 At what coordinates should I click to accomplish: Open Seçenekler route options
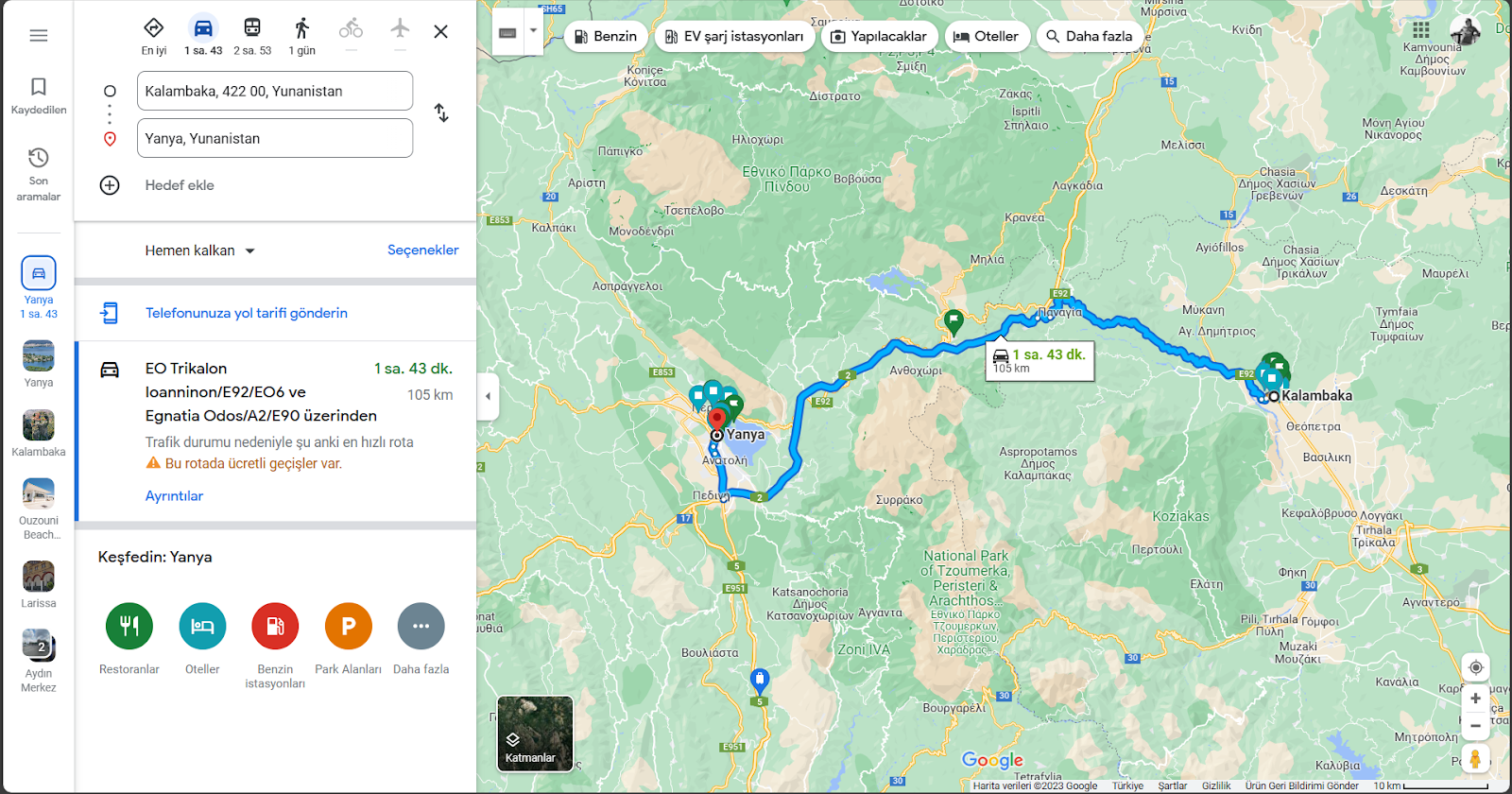[423, 250]
